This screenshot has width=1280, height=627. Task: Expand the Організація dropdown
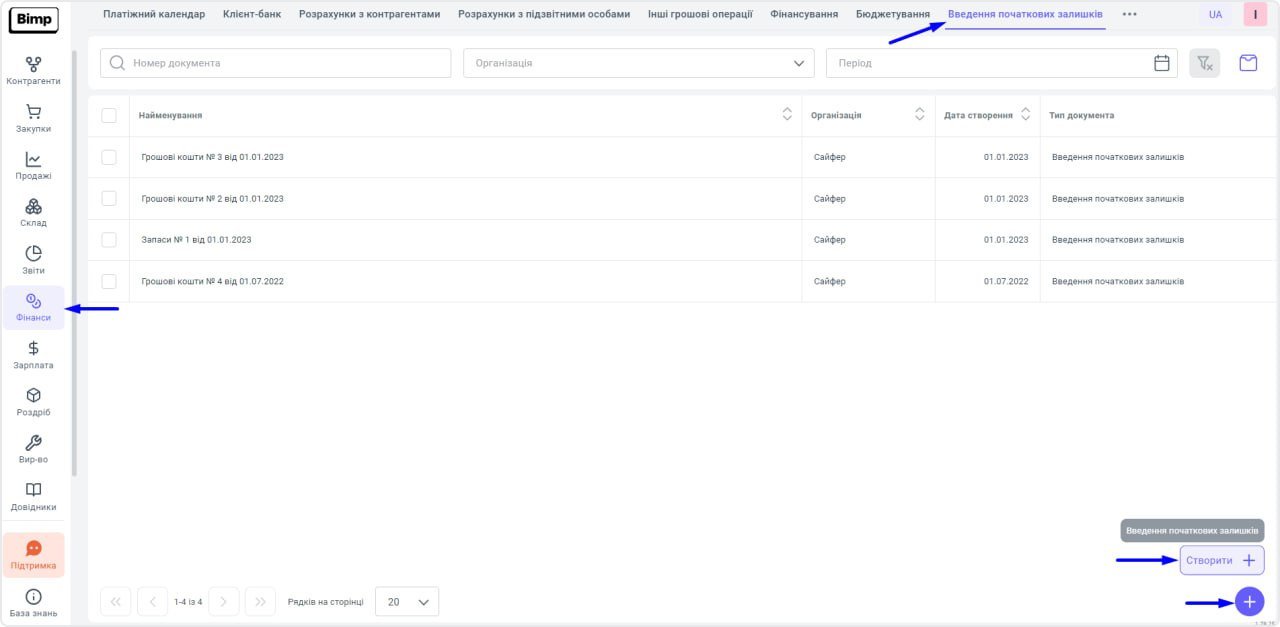click(638, 63)
